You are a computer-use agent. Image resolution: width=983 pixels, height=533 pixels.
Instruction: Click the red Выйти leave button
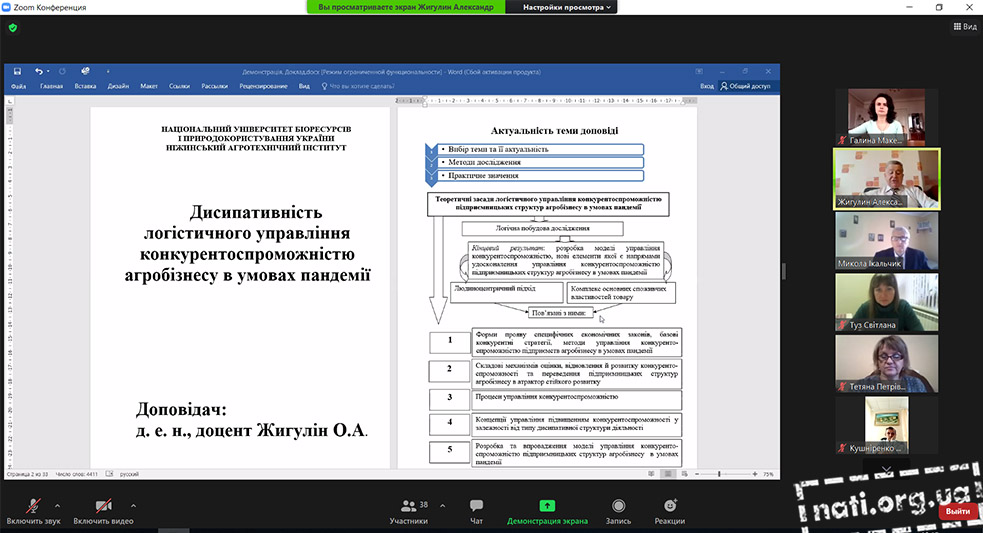pyautogui.click(x=958, y=511)
